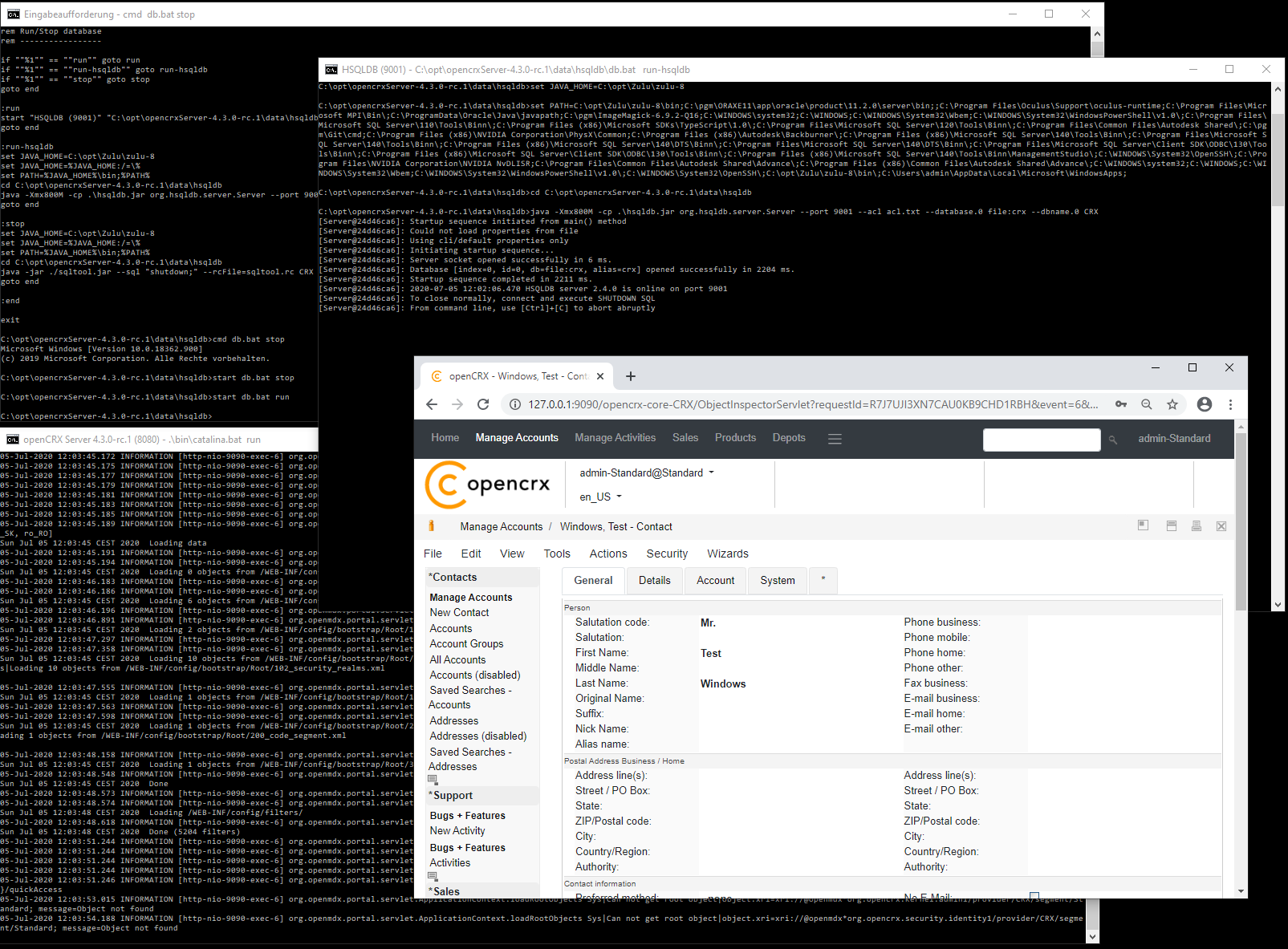The height and width of the screenshot is (949, 1288).
Task: Click the magnifier icon next to the search box
Action: tap(1113, 440)
